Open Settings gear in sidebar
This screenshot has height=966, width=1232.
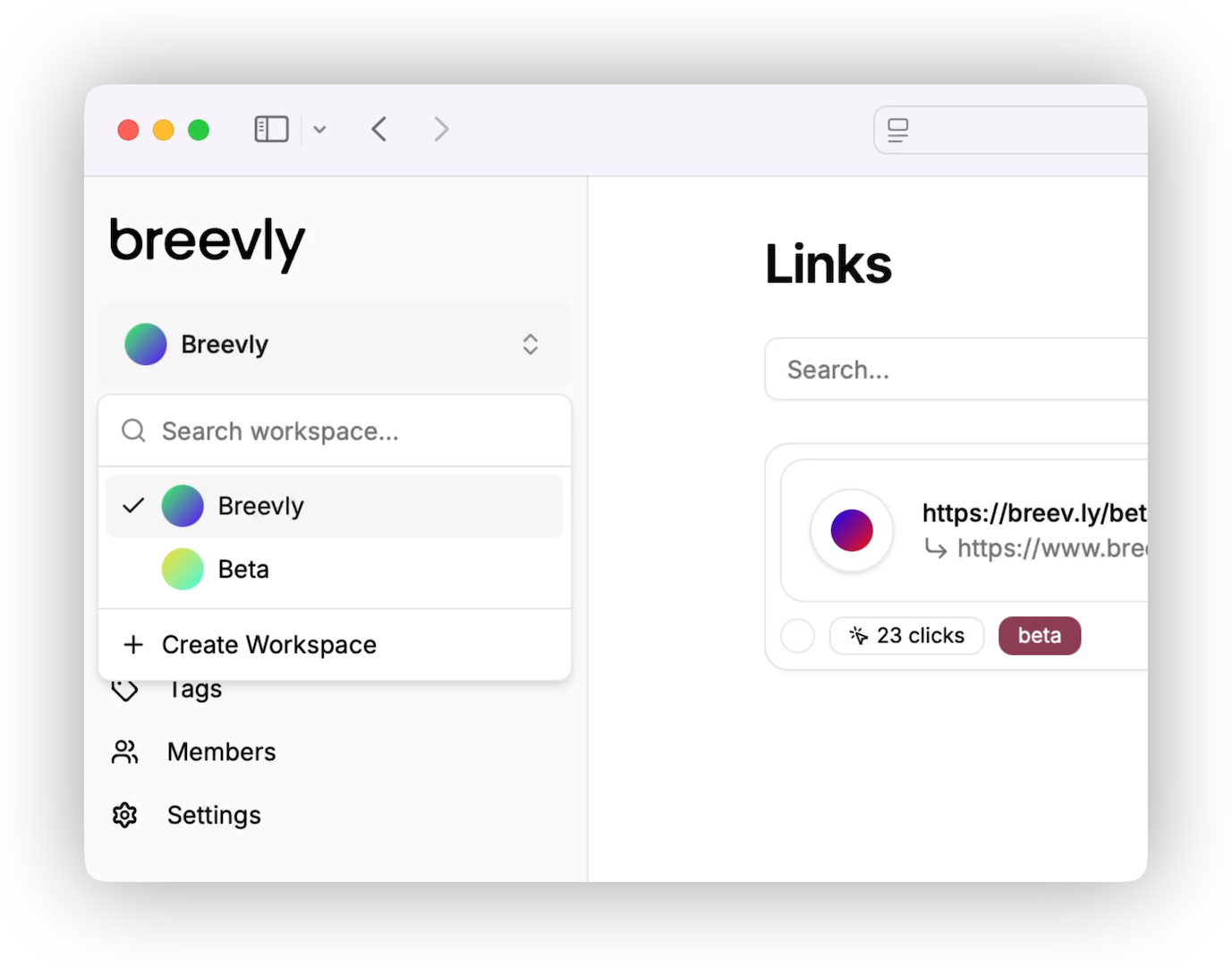coord(125,816)
